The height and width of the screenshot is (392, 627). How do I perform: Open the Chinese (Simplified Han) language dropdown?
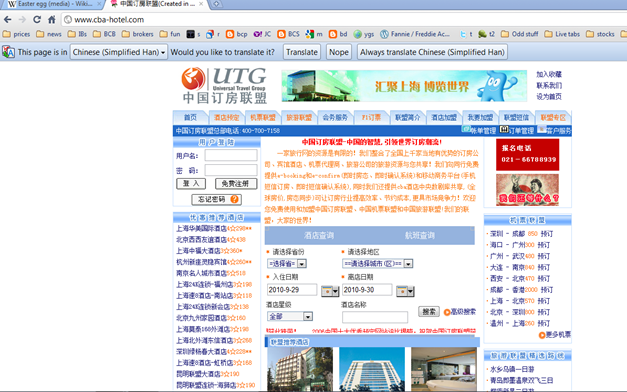119,52
